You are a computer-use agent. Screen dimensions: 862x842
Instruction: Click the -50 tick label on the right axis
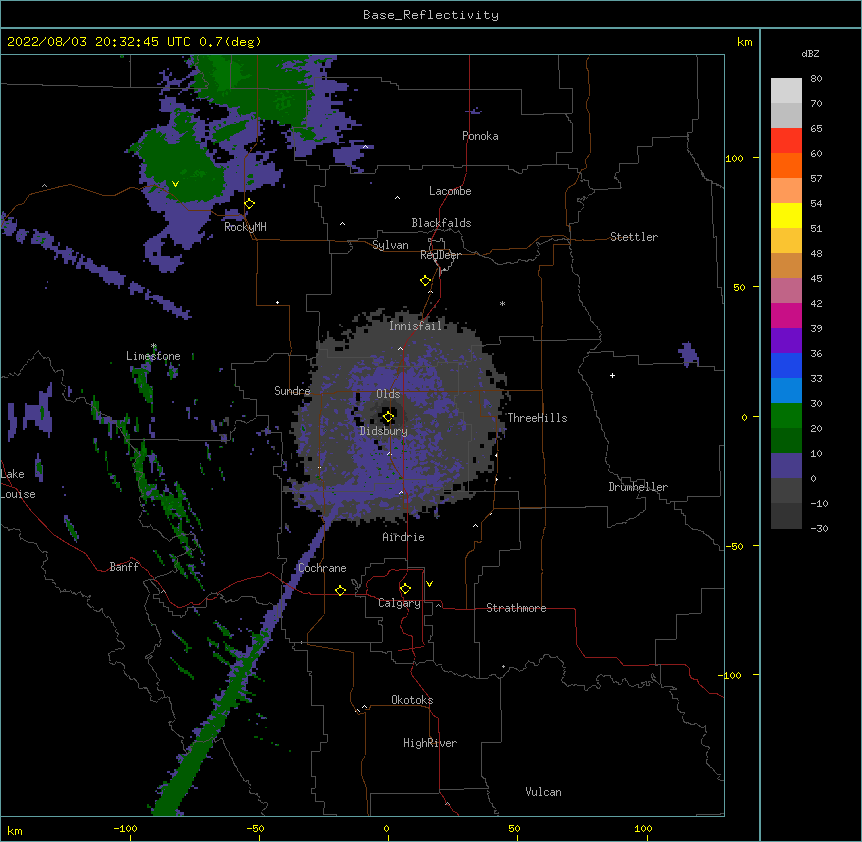pyautogui.click(x=734, y=546)
